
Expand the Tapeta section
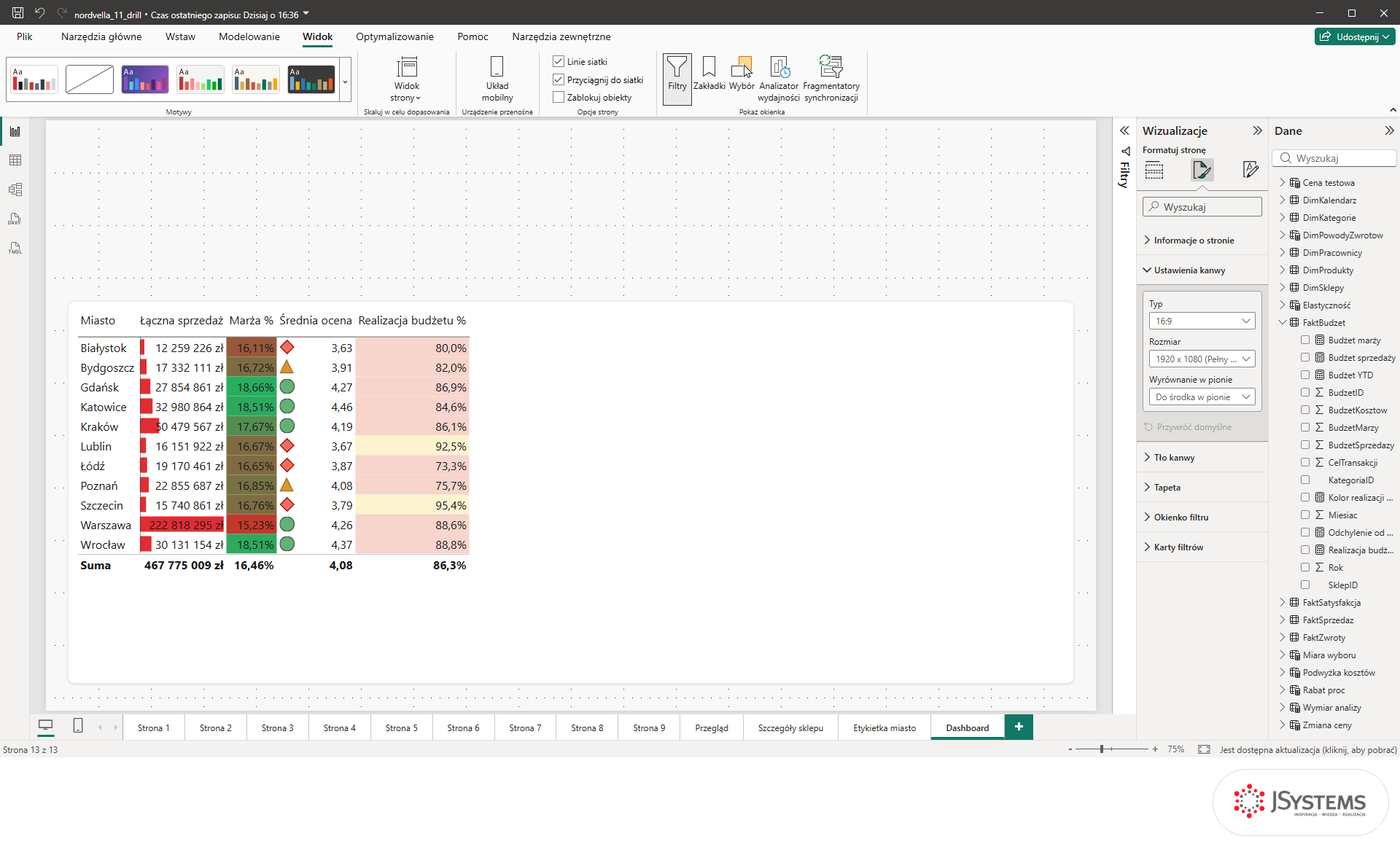1203,488
